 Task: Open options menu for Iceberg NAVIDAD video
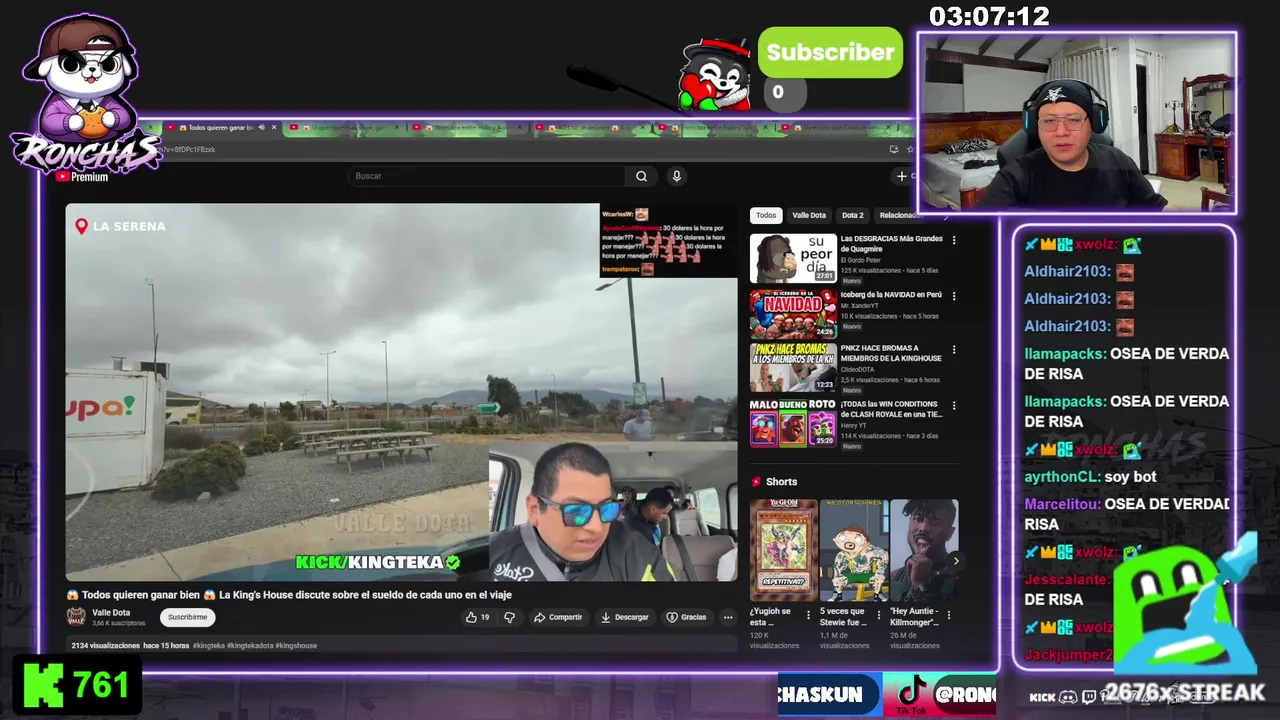(953, 296)
